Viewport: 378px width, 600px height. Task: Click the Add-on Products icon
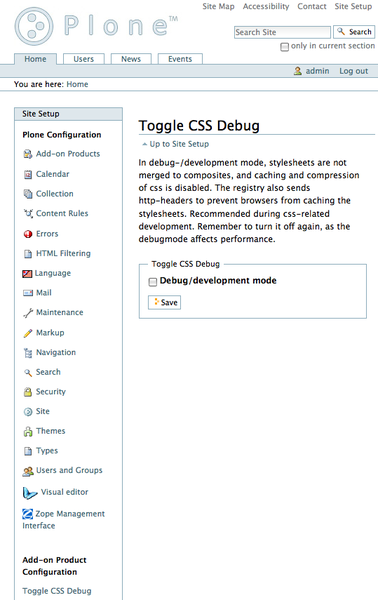click(28, 154)
